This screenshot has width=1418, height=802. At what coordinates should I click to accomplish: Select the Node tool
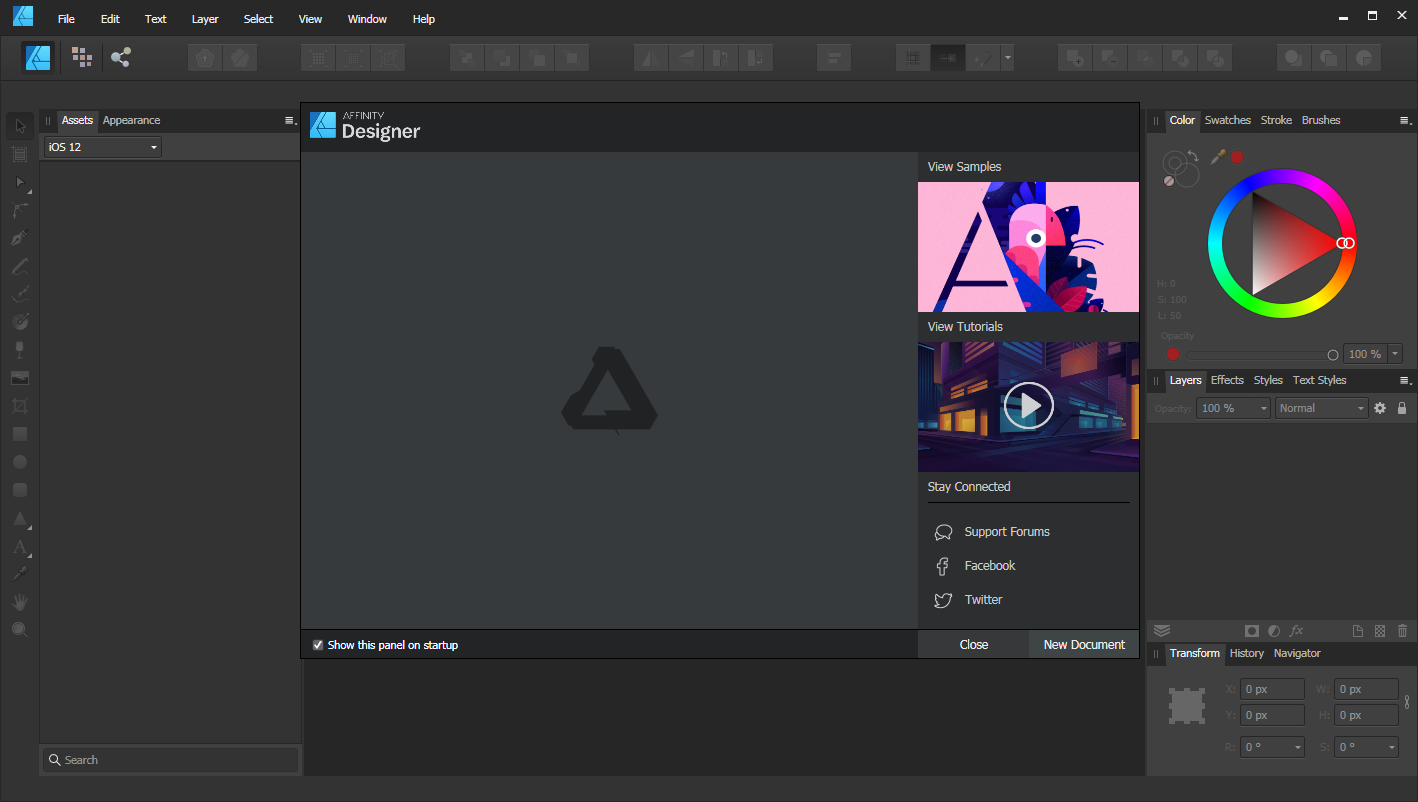[x=20, y=182]
